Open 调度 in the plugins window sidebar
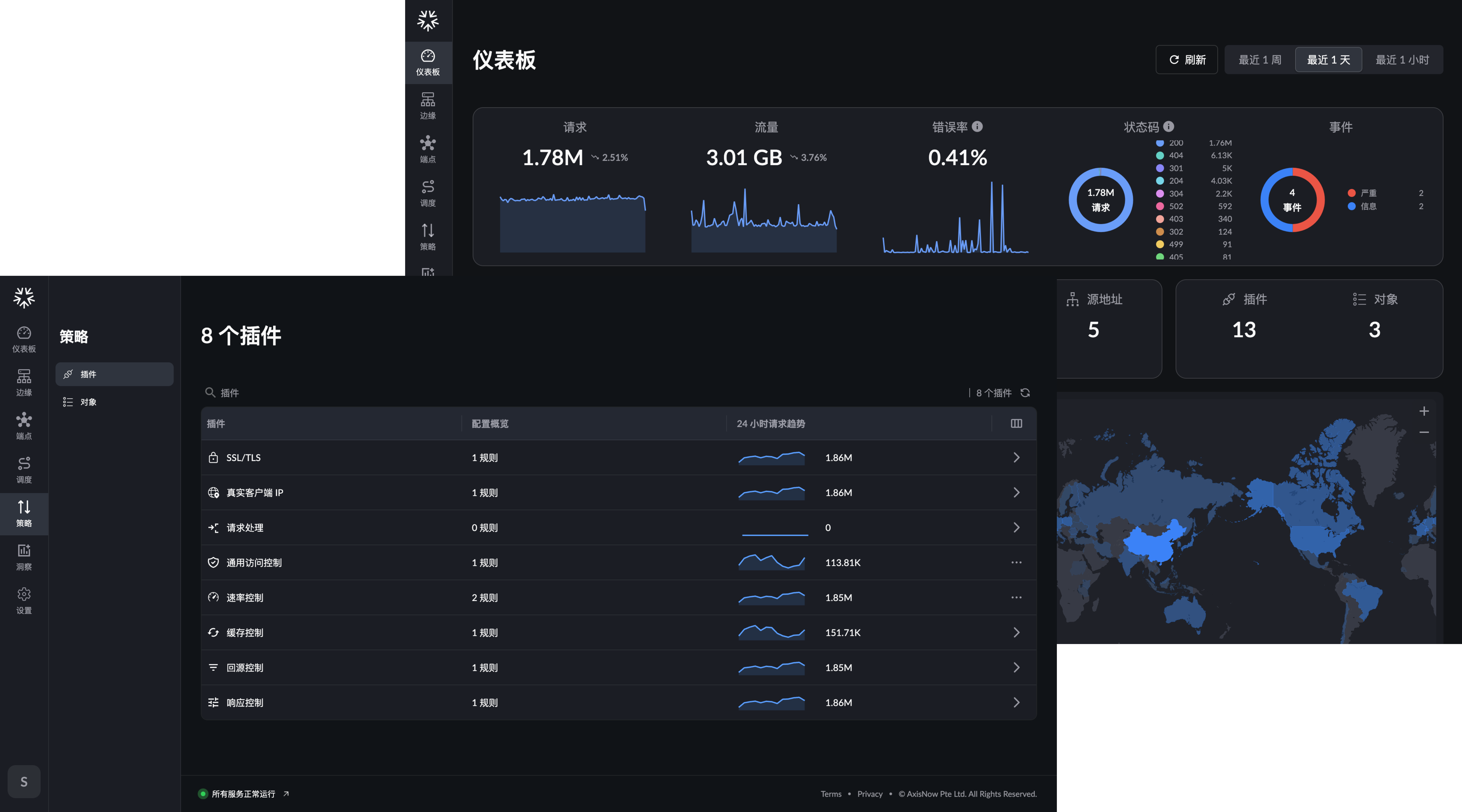This screenshot has width=1462, height=812. [24, 470]
